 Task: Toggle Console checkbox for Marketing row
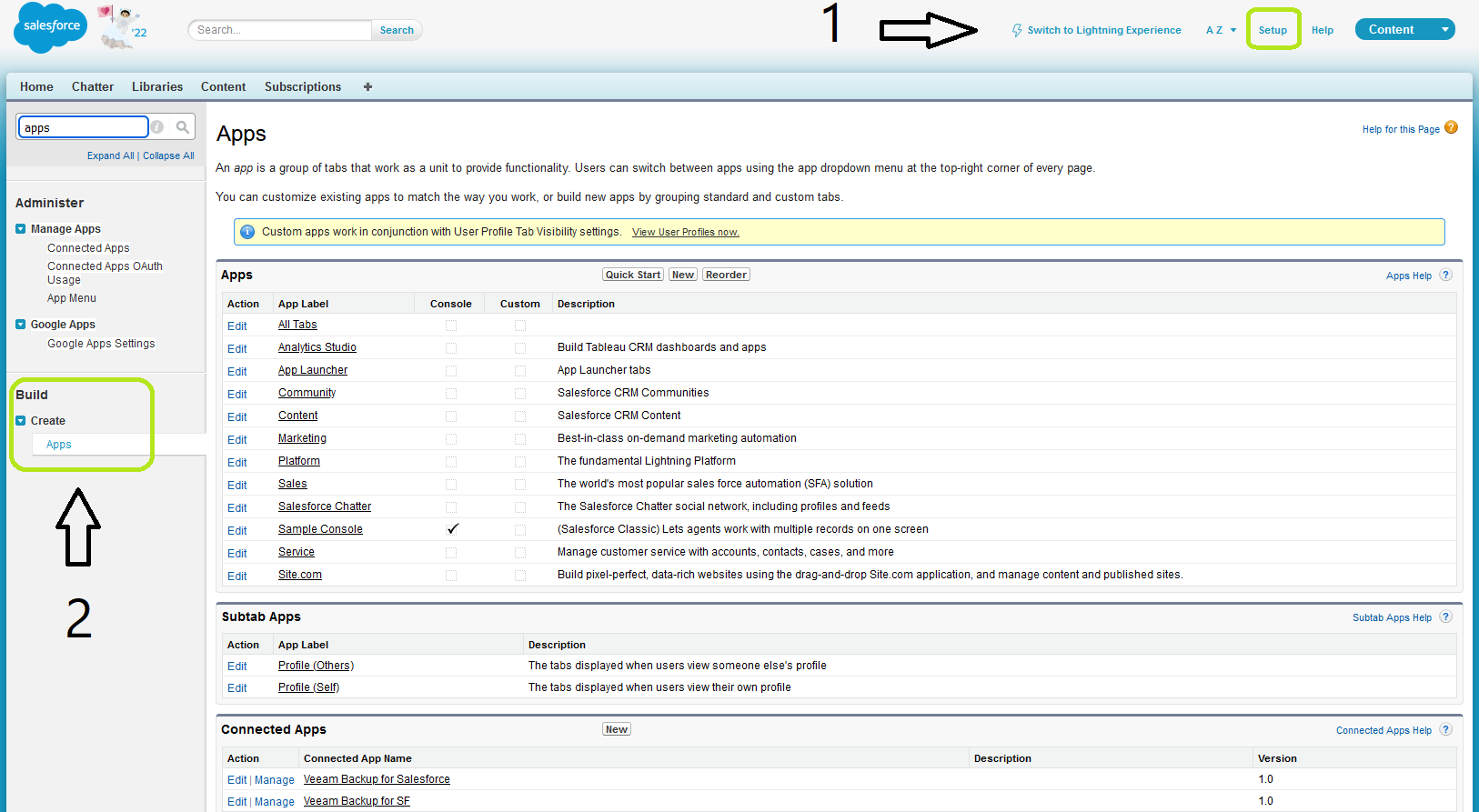click(x=451, y=439)
